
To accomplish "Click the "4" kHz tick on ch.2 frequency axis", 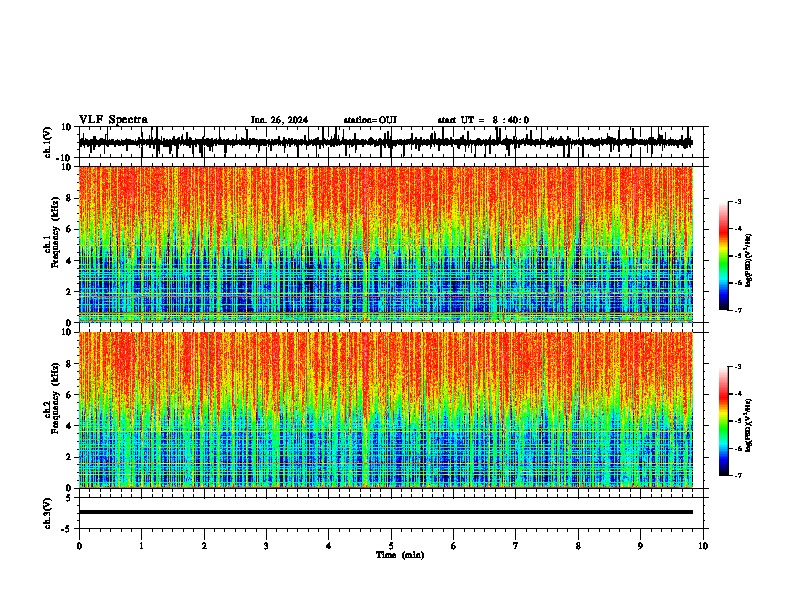I will [70, 426].
